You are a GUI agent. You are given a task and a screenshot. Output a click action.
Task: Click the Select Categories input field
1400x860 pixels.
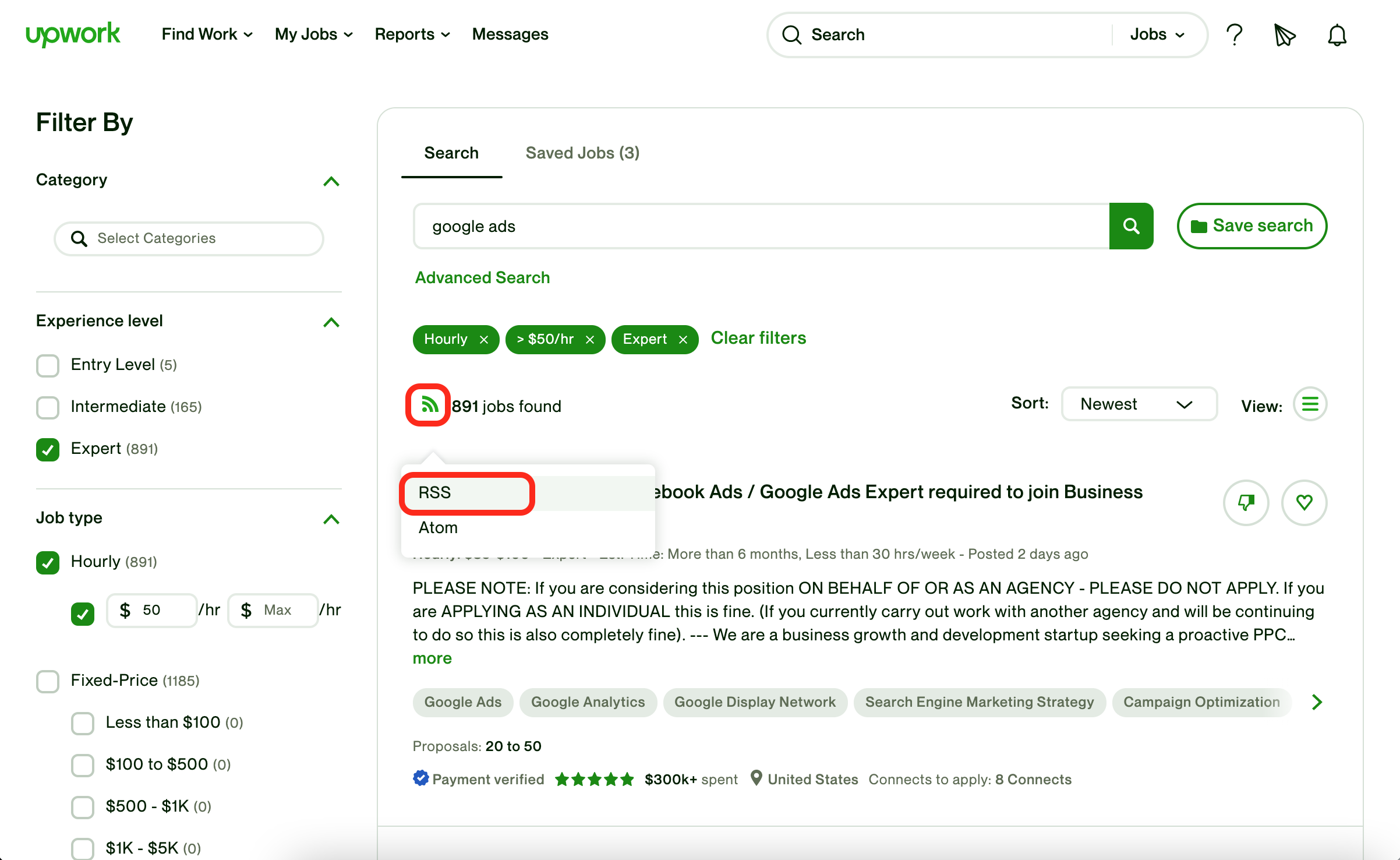click(189, 238)
